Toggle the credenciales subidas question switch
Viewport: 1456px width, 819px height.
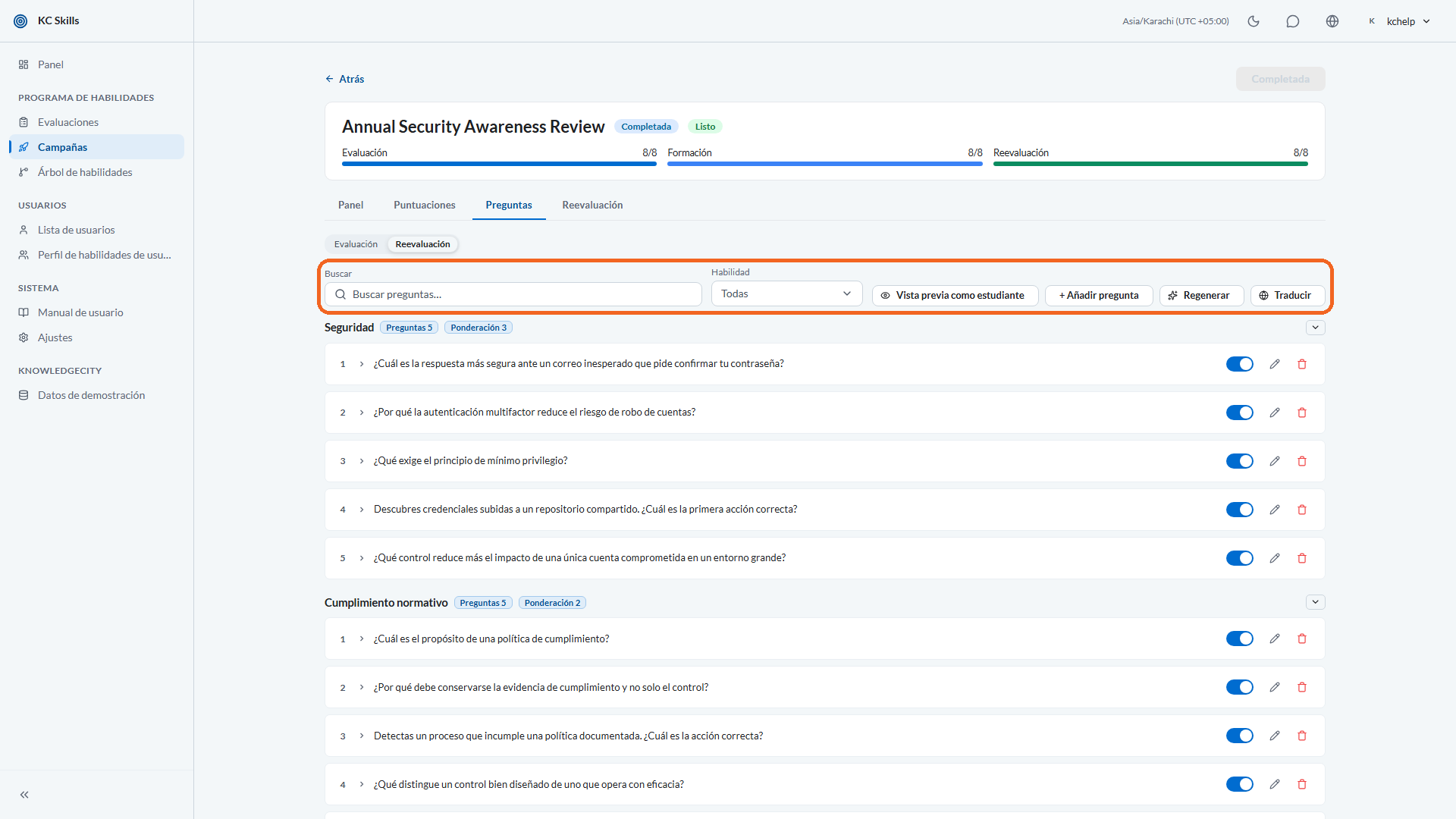1240,510
